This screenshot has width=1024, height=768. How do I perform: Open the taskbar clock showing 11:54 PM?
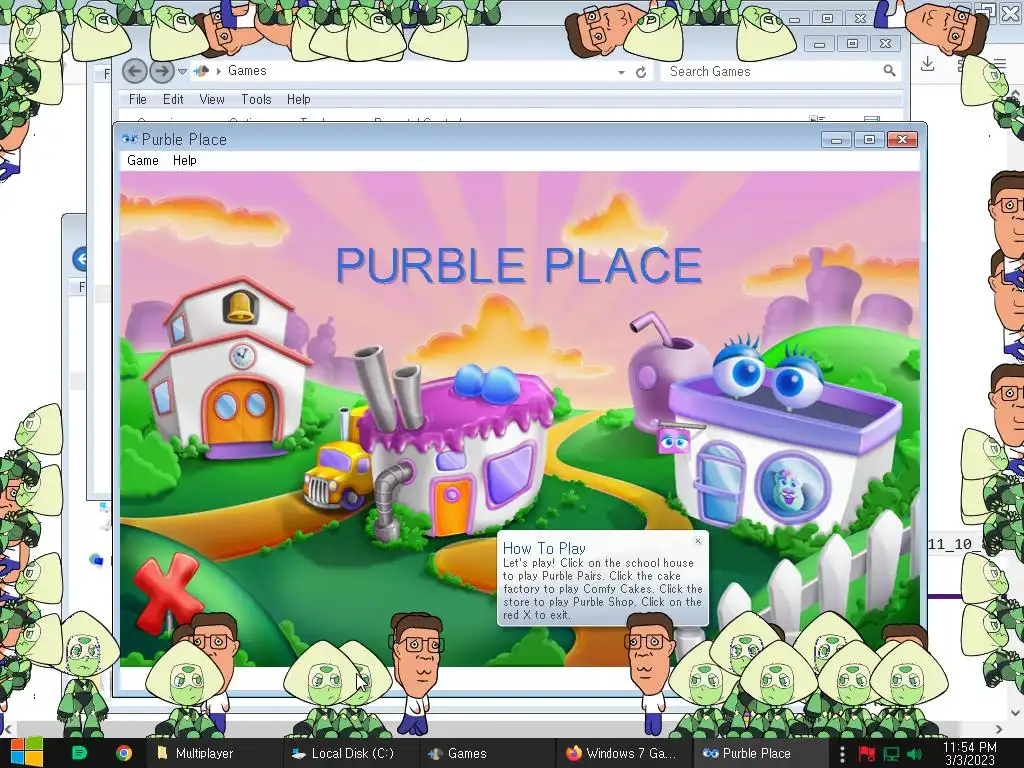tap(970, 753)
